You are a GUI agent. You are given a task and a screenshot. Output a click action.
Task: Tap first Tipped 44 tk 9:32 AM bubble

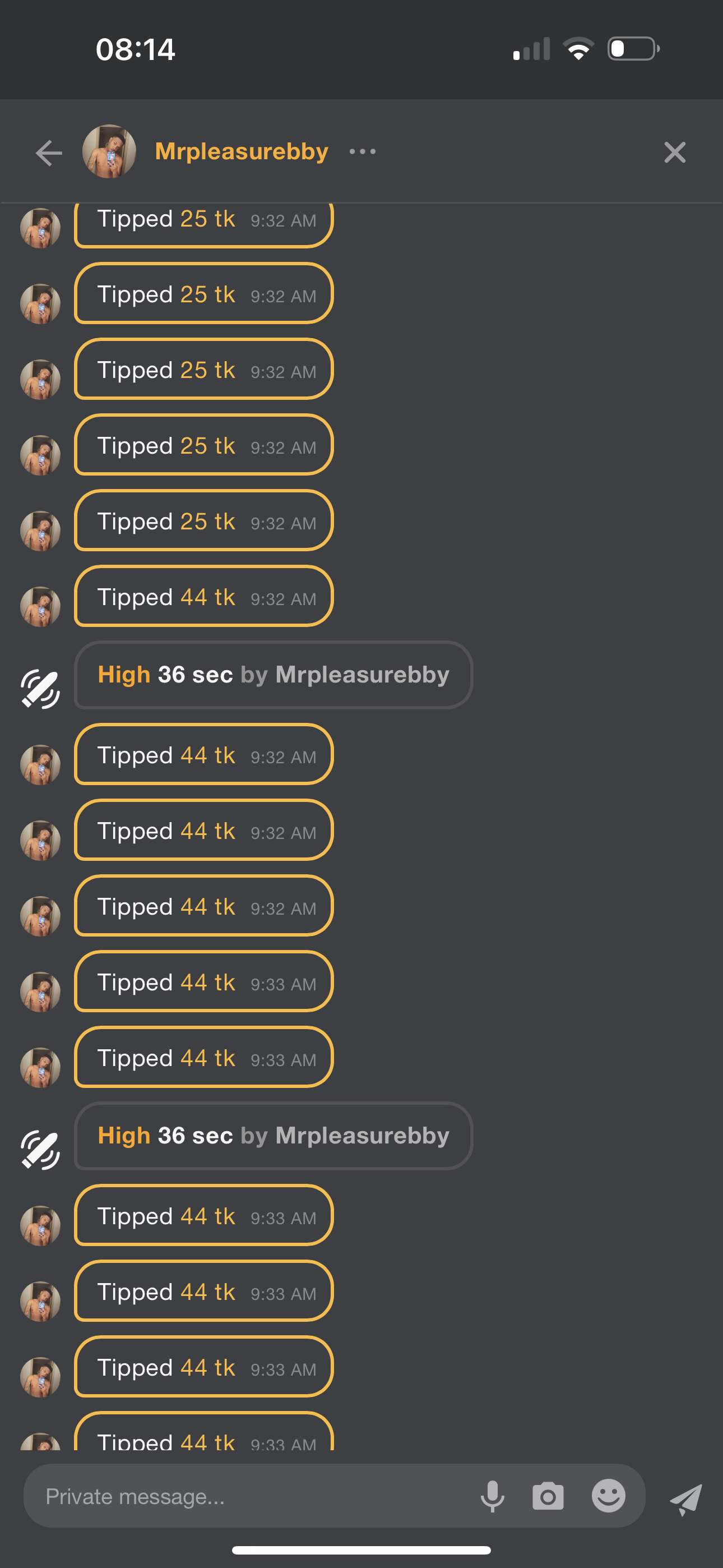click(x=204, y=597)
